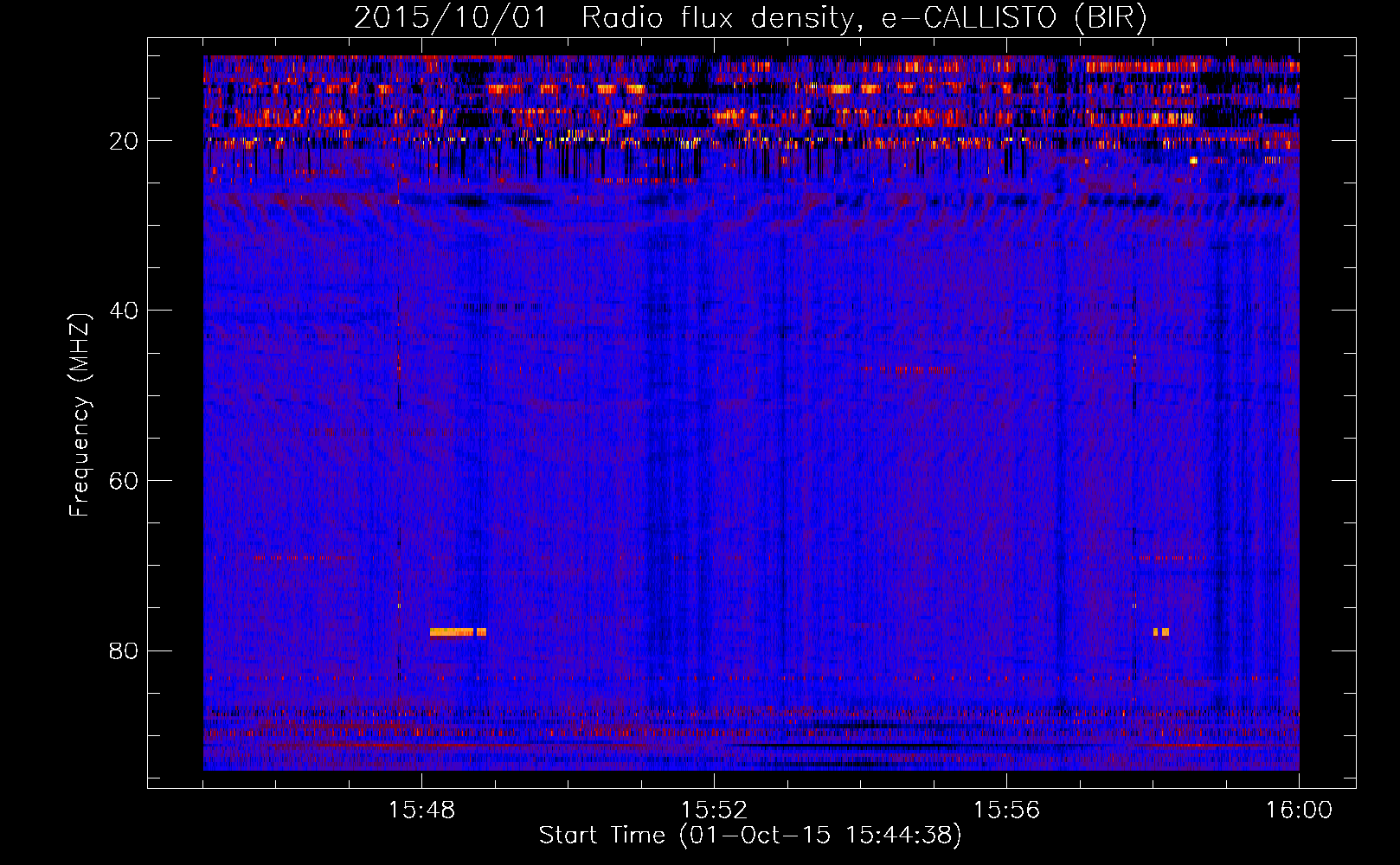Select the 15:52 time tick label

pos(714,811)
